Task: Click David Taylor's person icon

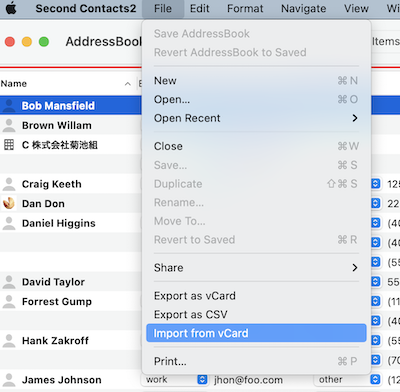Action: pos(9,282)
